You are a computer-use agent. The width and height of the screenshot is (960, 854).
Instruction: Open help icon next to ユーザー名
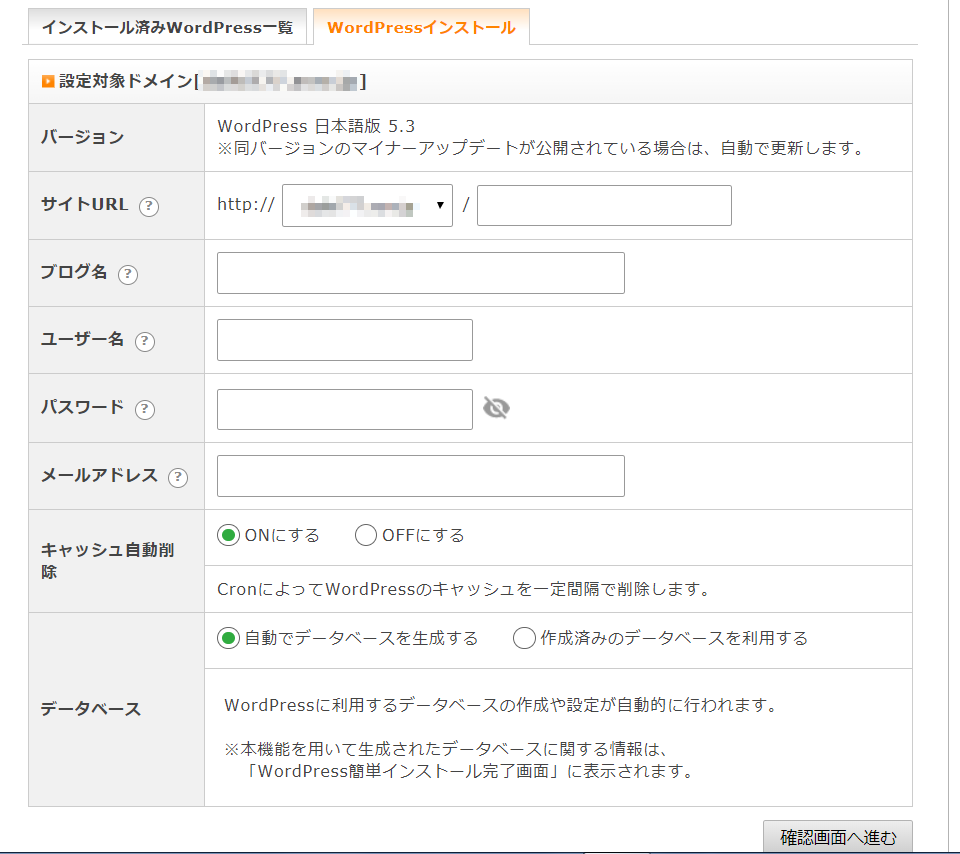pyautogui.click(x=145, y=341)
